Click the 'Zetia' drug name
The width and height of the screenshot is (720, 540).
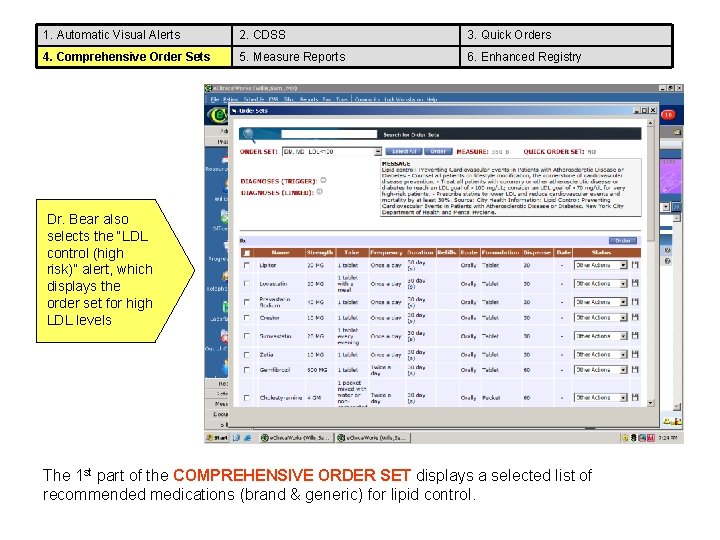(x=266, y=354)
